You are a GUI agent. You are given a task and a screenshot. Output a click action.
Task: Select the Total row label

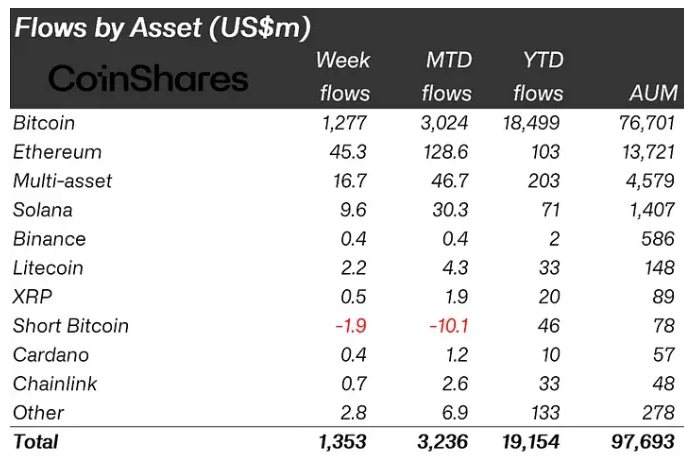(x=35, y=441)
